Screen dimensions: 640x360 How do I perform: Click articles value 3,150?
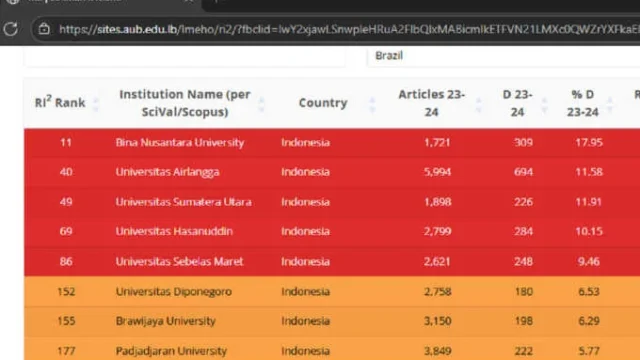pos(437,321)
